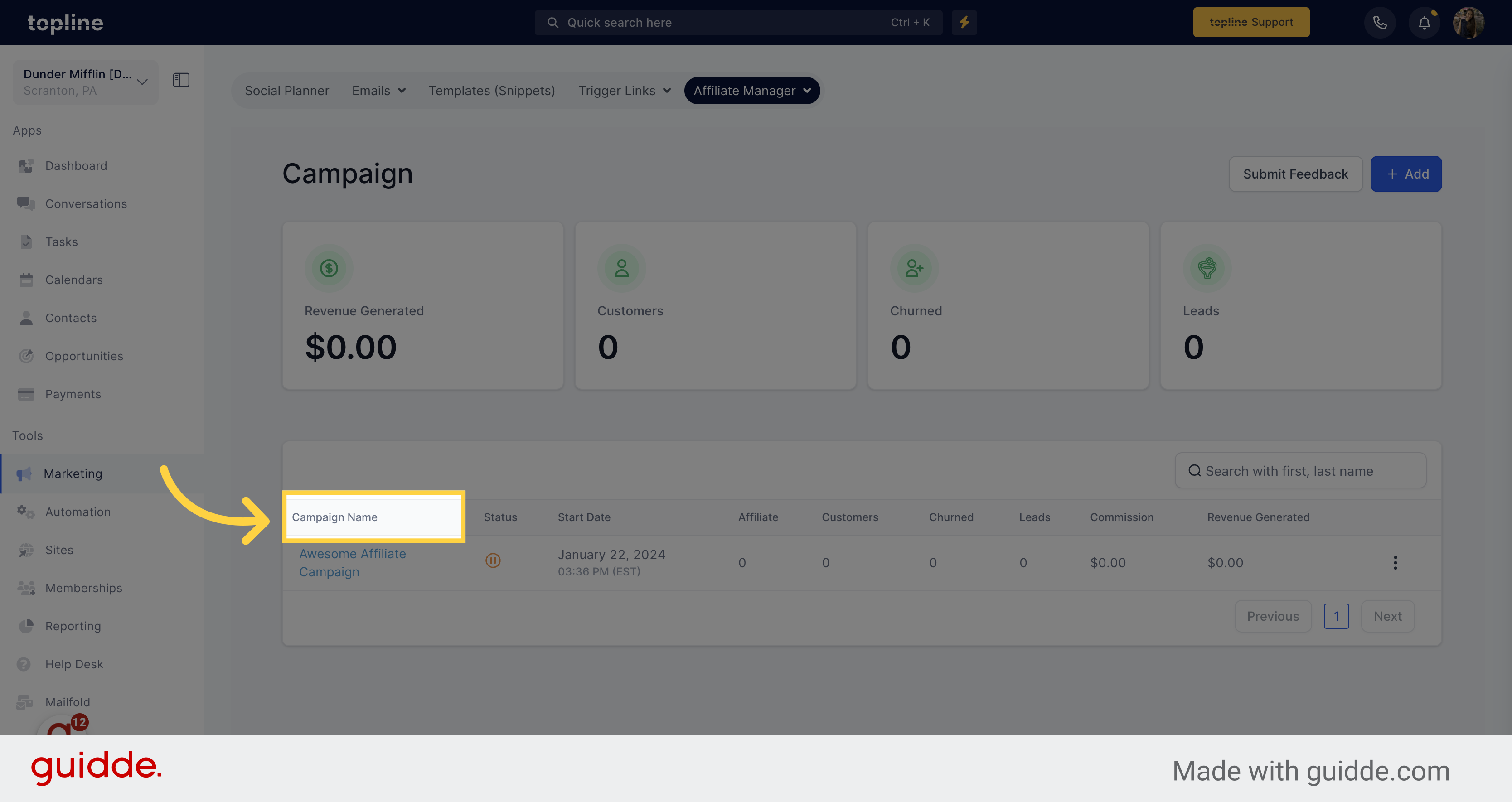1512x802 pixels.
Task: Expand the Dunder Mifflin account switcher
Action: (x=86, y=82)
